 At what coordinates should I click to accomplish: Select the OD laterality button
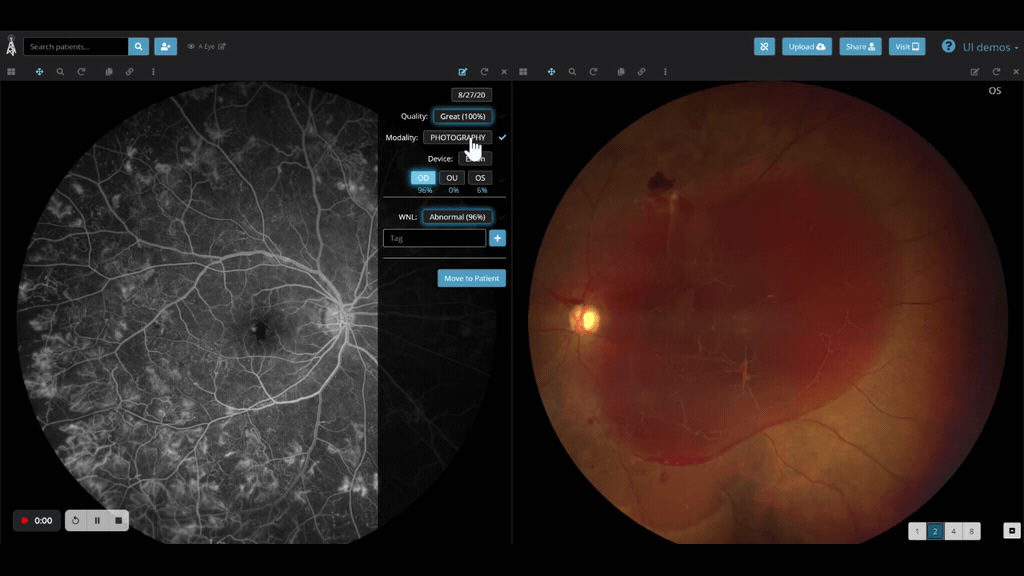(422, 177)
